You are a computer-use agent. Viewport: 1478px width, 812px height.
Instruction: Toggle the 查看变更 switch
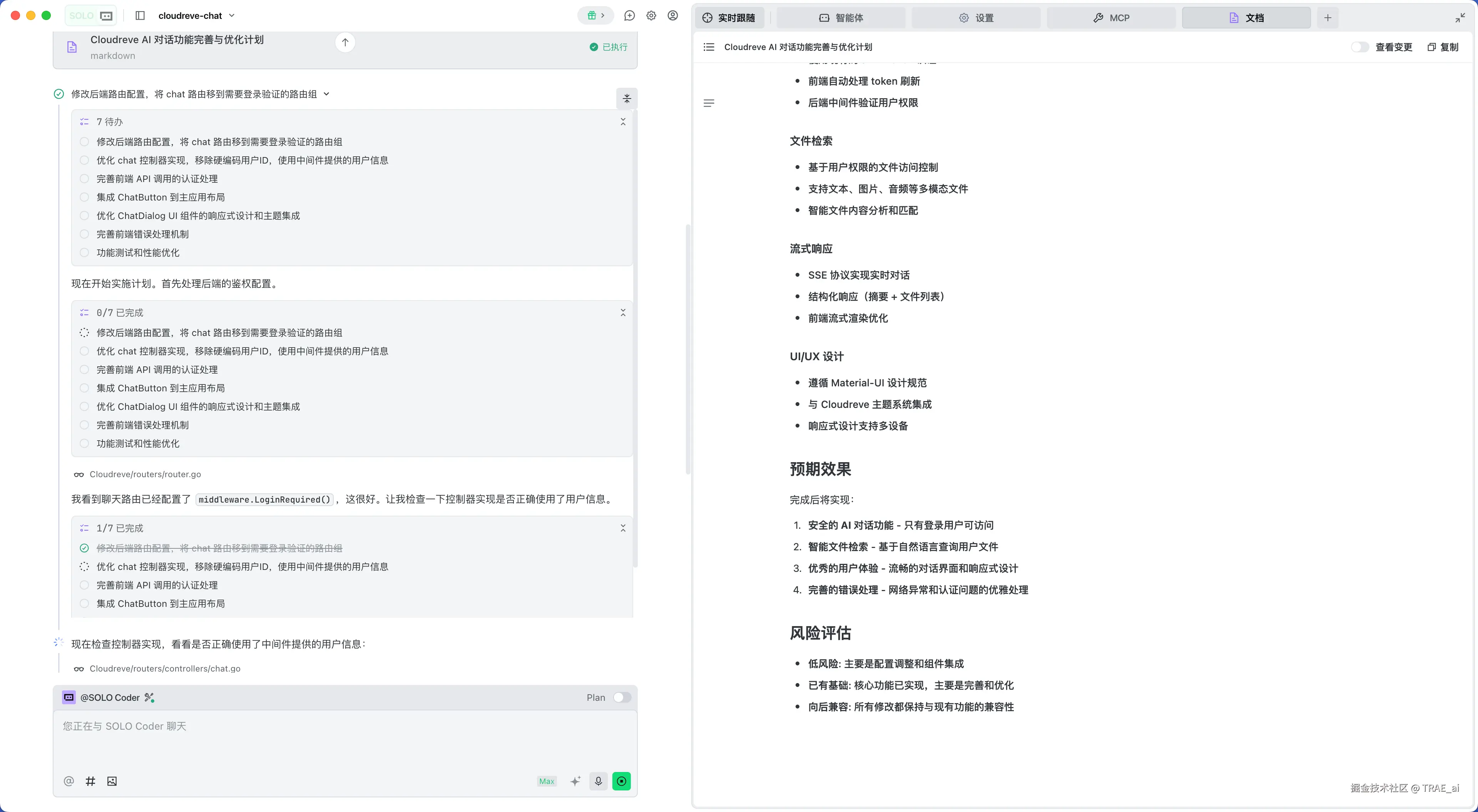[x=1359, y=47]
